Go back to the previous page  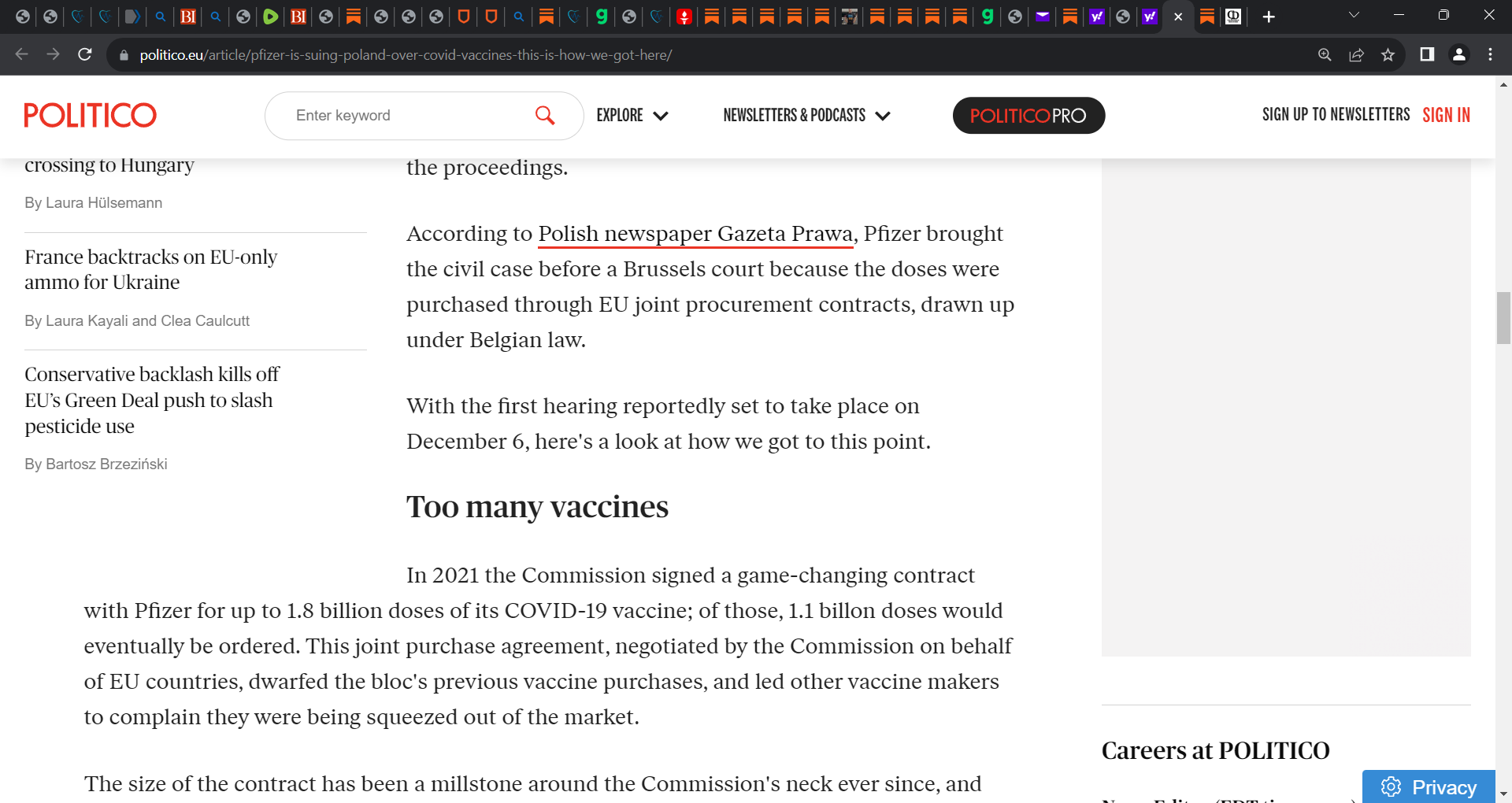pos(21,54)
